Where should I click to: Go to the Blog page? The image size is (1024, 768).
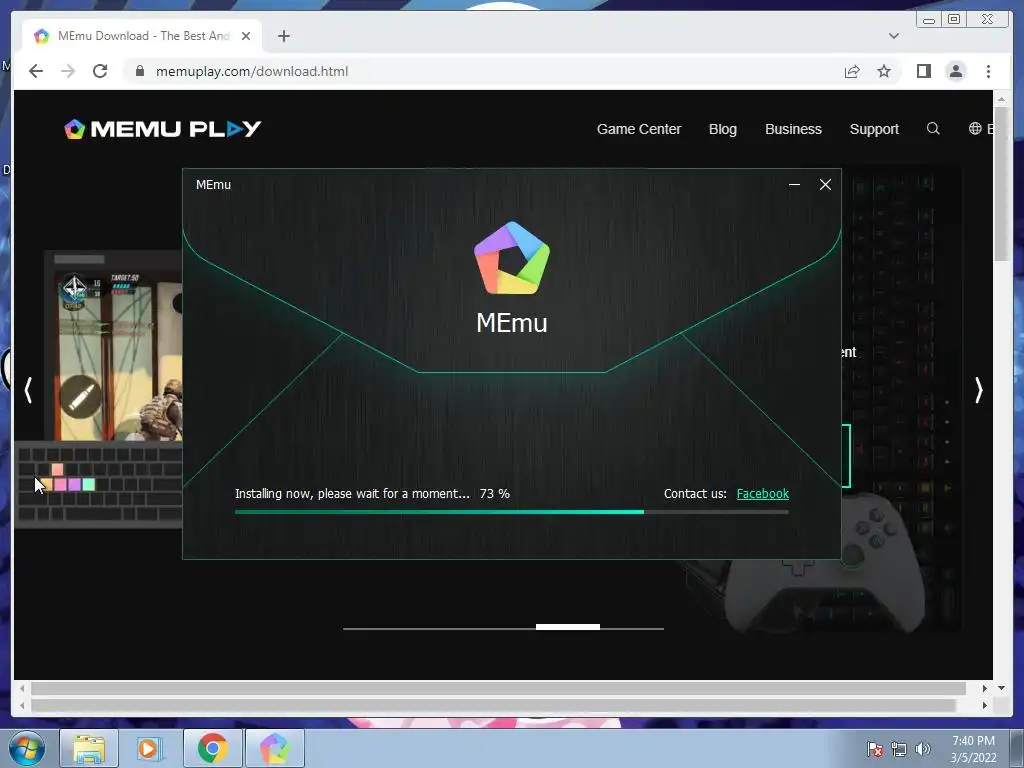pyautogui.click(x=723, y=129)
